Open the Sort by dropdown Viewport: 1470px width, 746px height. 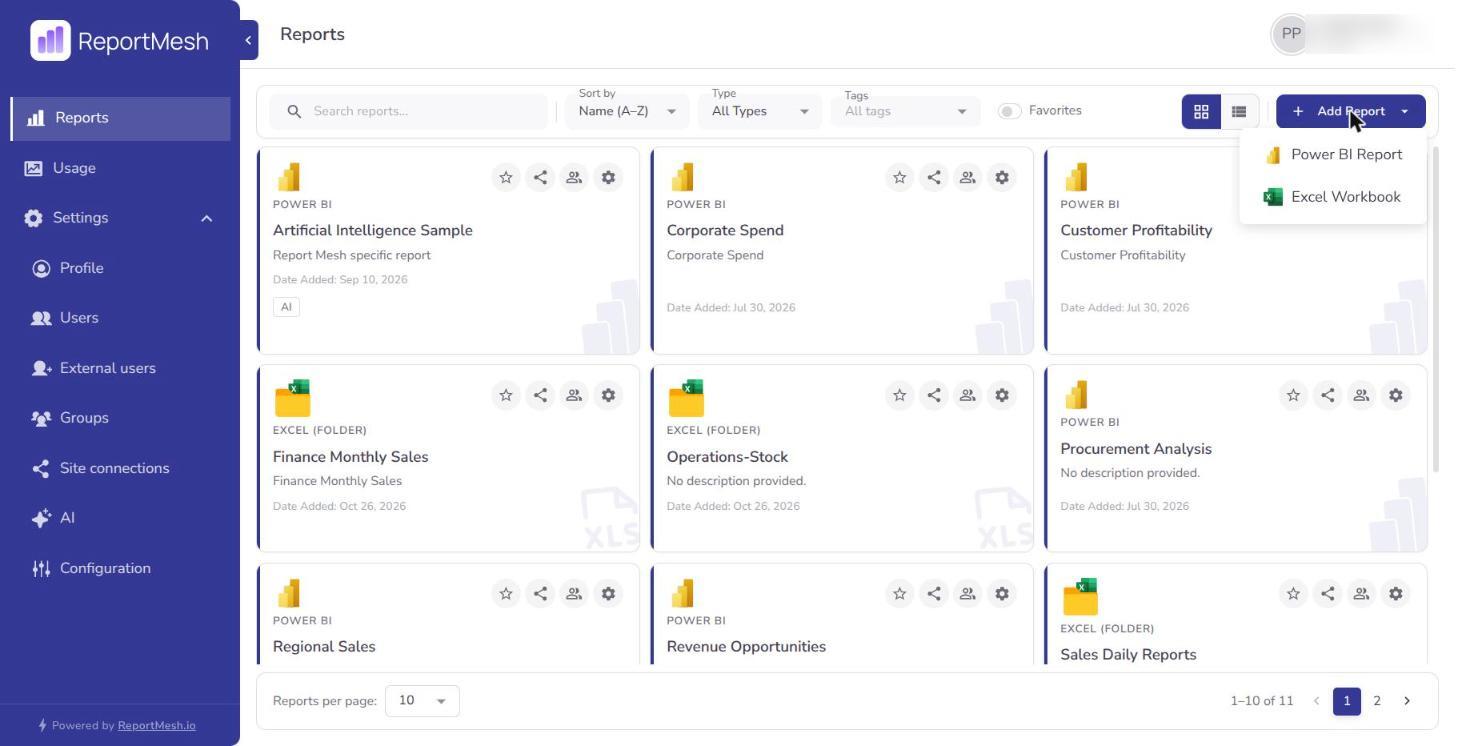click(627, 111)
